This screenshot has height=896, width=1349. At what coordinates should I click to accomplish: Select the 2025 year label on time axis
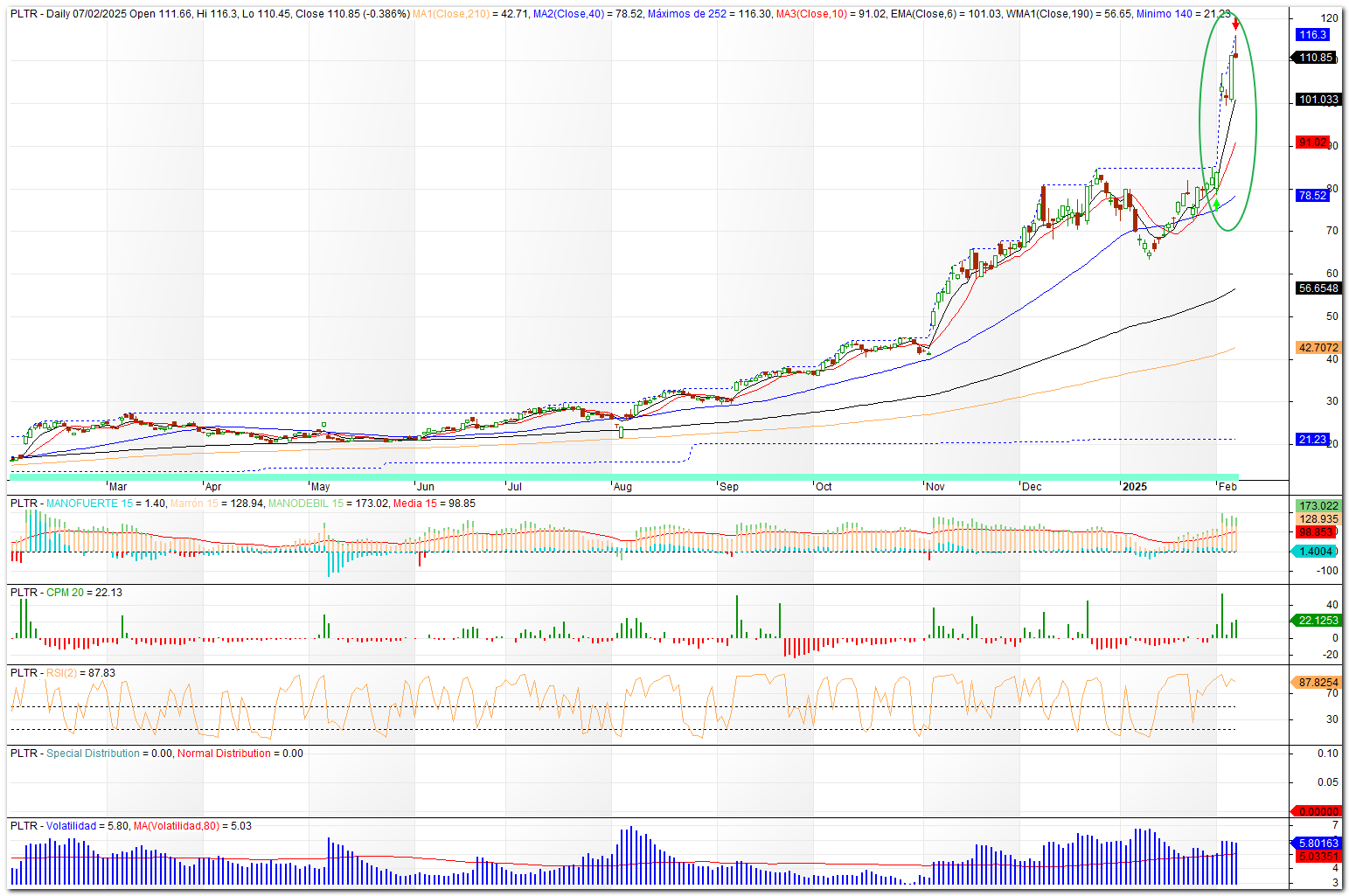pyautogui.click(x=1135, y=487)
